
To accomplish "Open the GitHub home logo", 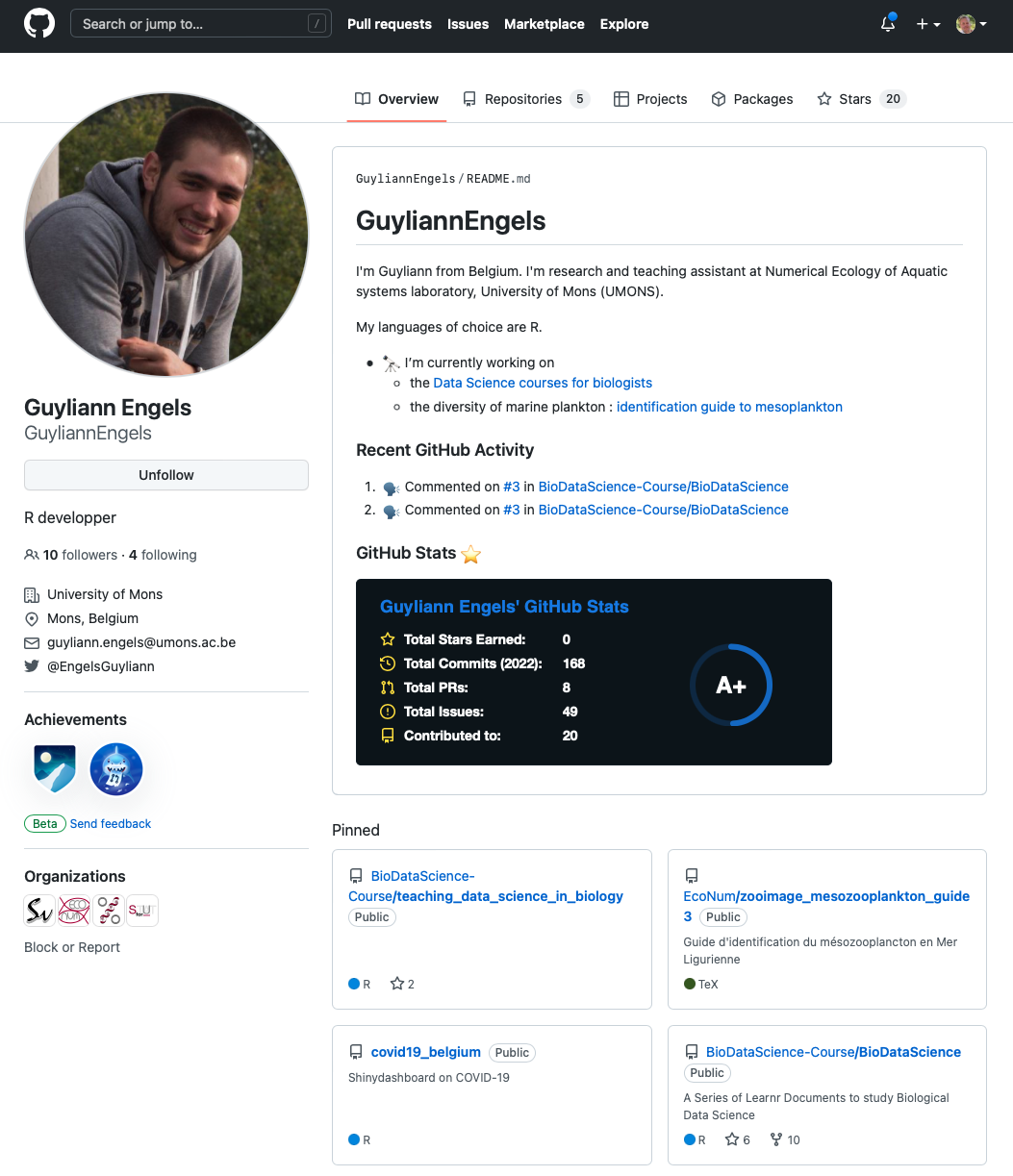I will [39, 24].
